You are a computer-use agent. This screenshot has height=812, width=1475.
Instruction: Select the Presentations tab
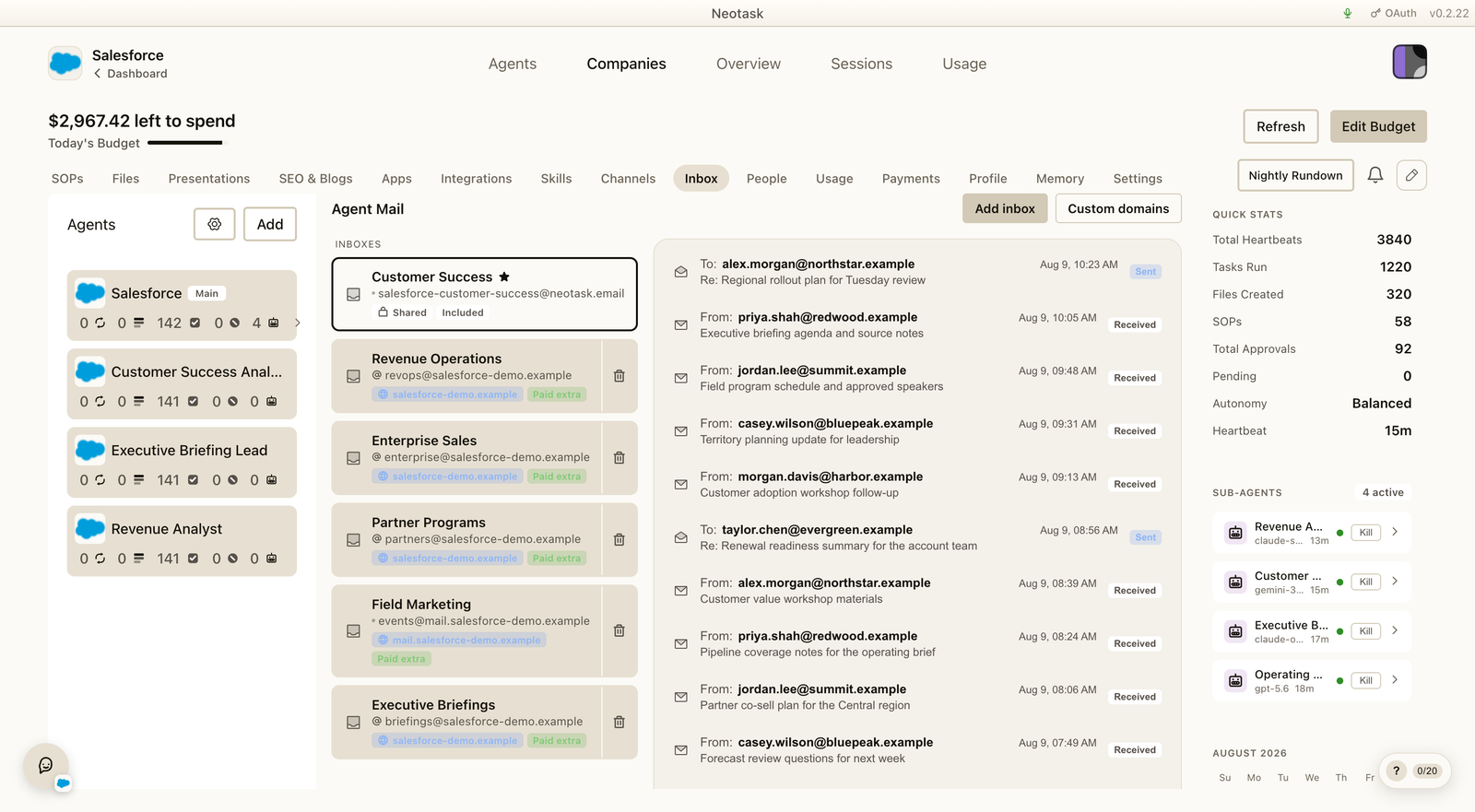click(209, 179)
